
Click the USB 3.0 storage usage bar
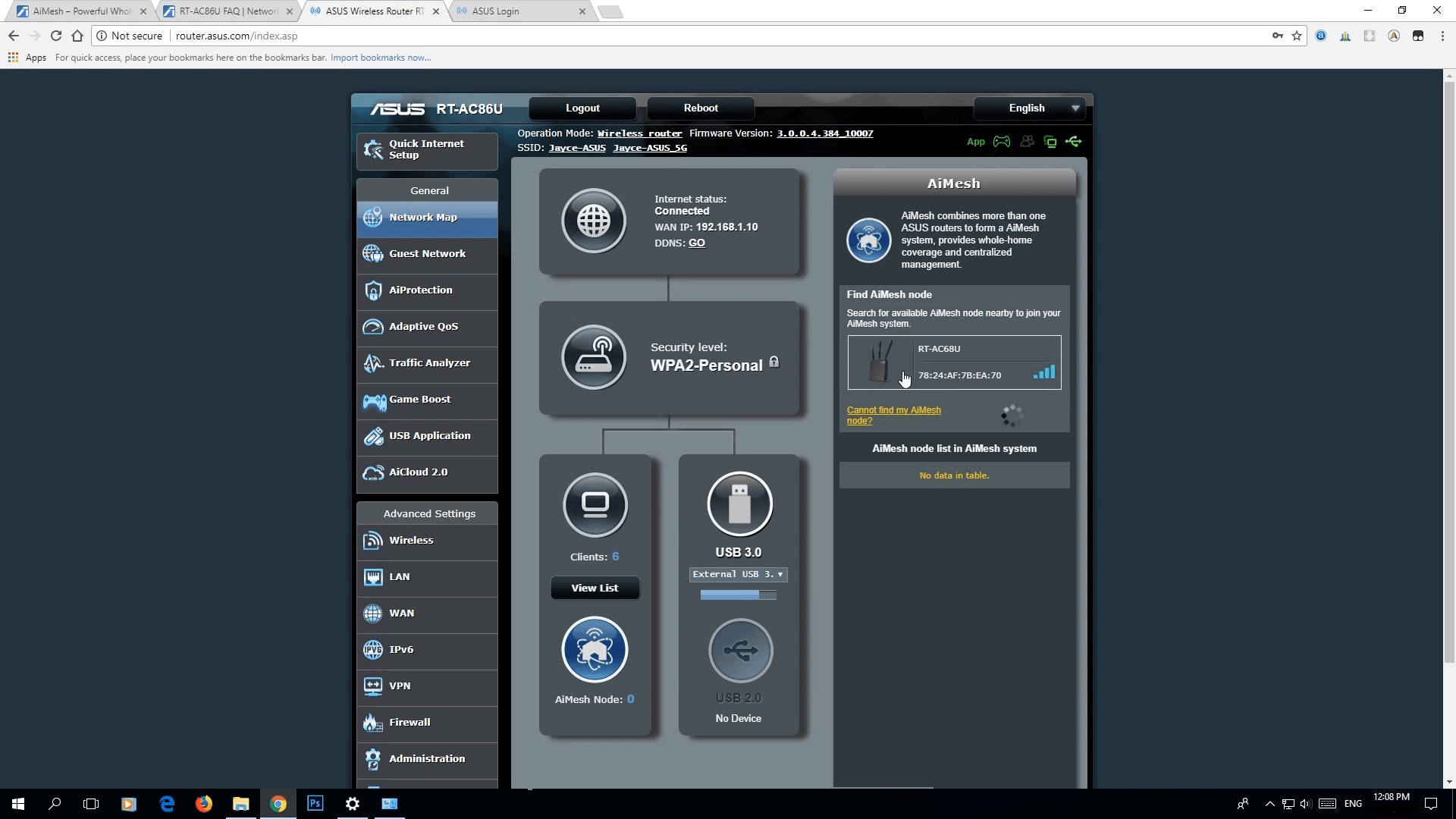coord(738,595)
